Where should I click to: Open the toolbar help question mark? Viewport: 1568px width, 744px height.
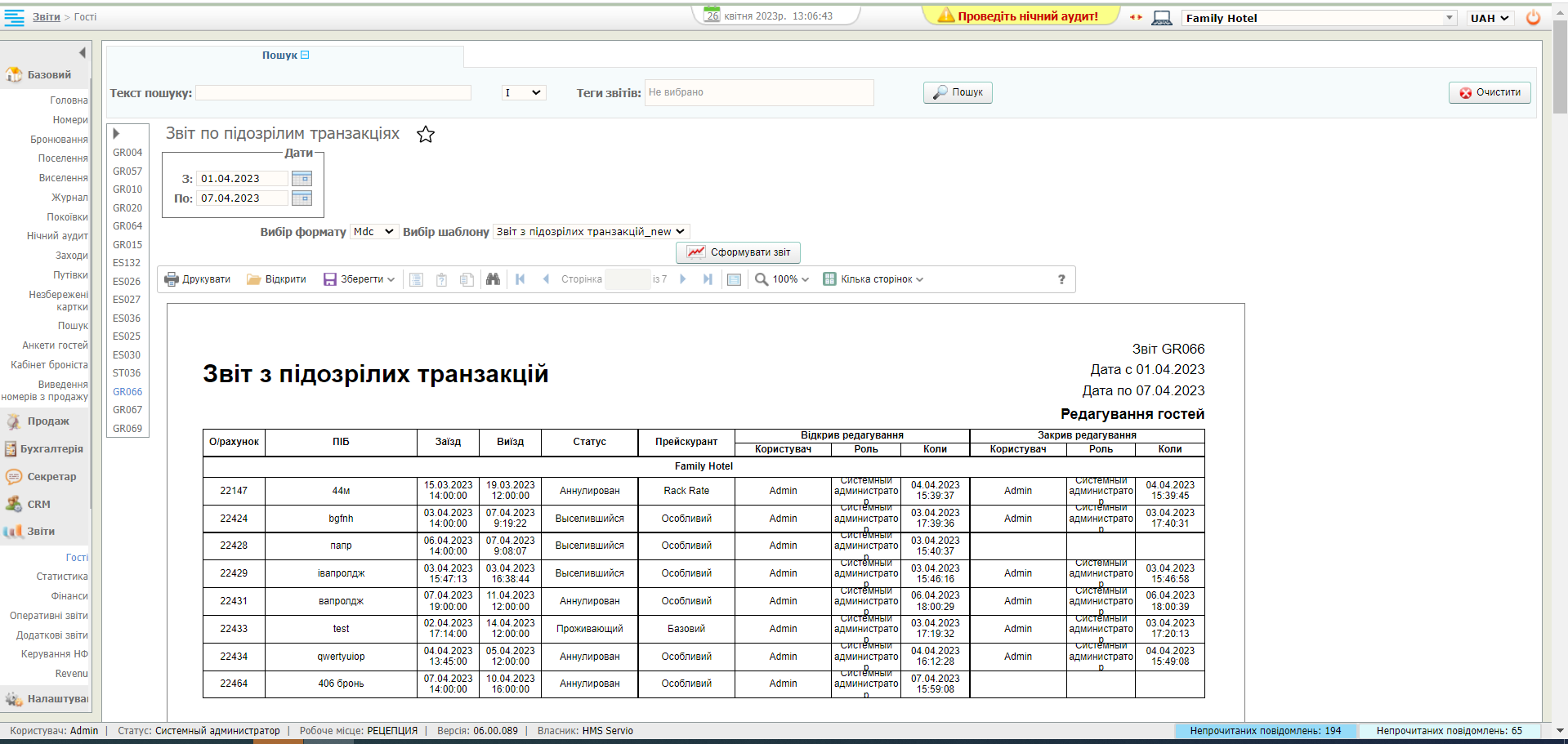pyautogui.click(x=1061, y=279)
